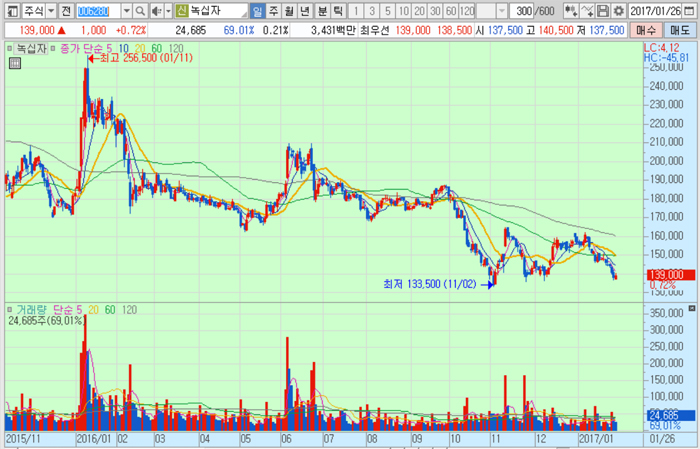Image resolution: width=700 pixels, height=449 pixels.
Task: Click the save chart floppy disk icon
Action: [603, 10]
